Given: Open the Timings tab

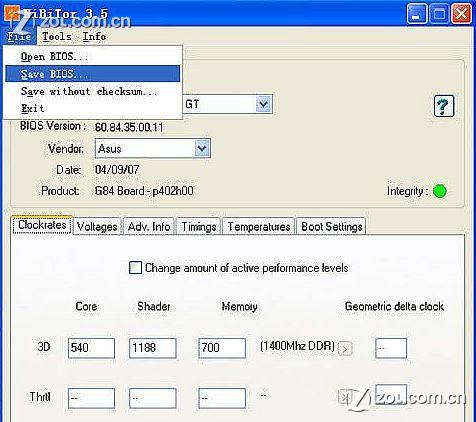Looking at the screenshot, I should [x=199, y=227].
